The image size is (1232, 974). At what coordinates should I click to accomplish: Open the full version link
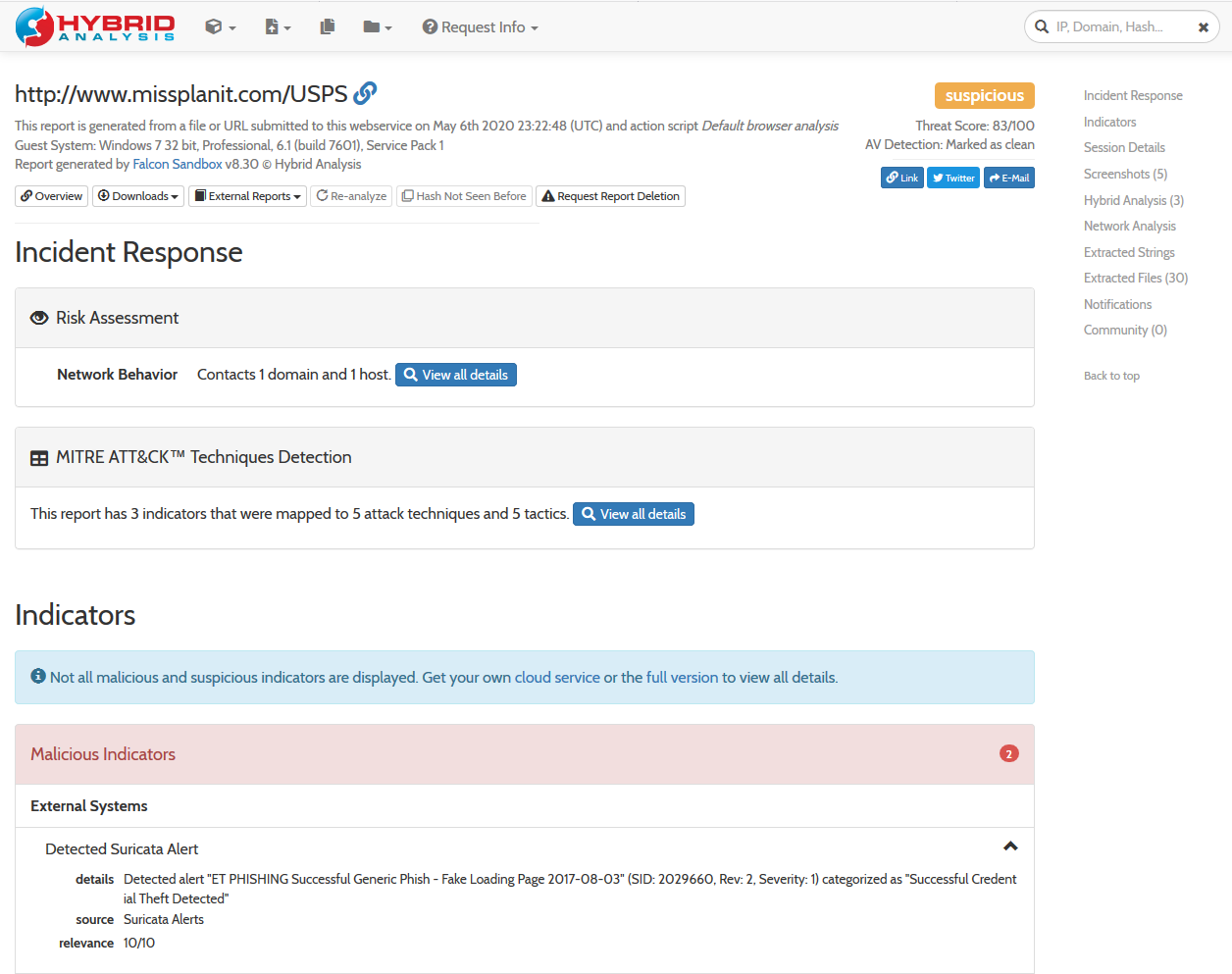tap(682, 677)
